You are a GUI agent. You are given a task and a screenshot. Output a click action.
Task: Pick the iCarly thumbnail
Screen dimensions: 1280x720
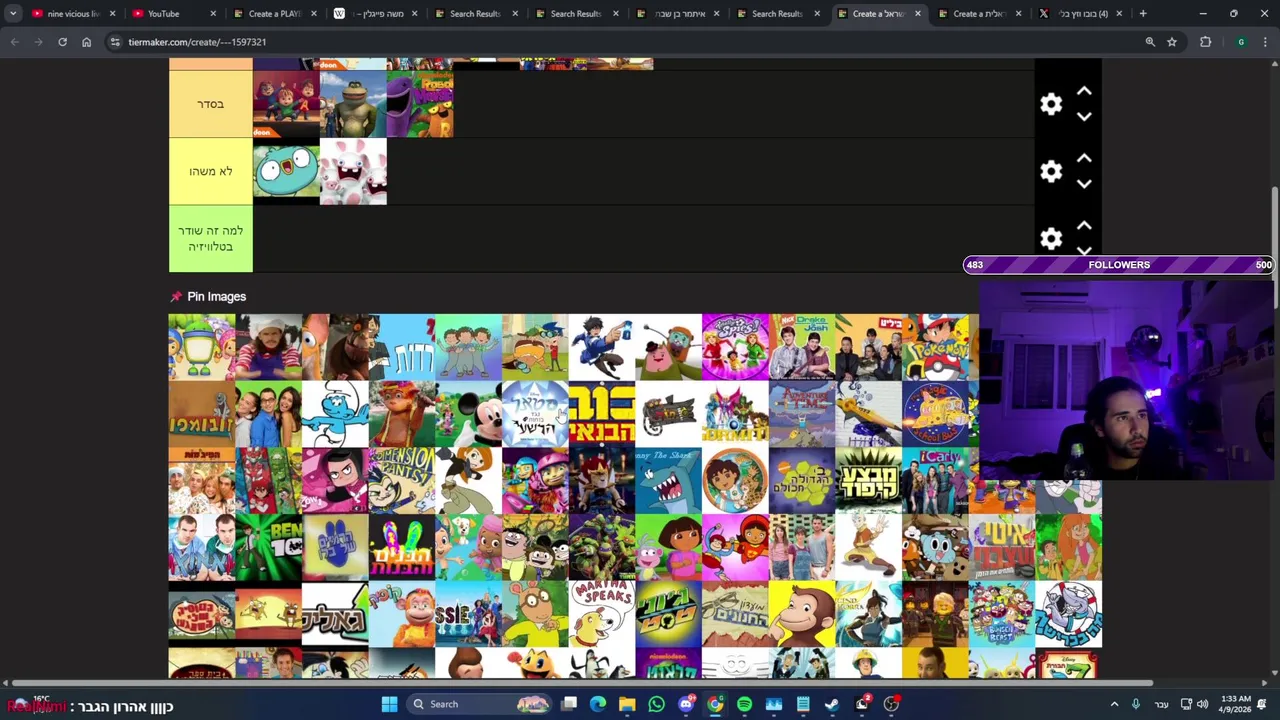[x=935, y=480]
